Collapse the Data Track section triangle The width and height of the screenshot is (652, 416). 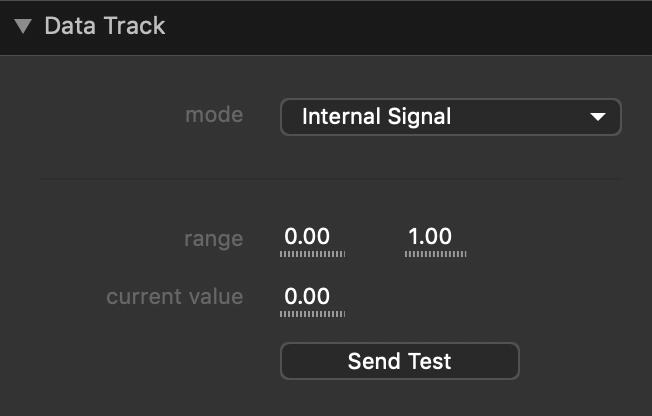[23, 26]
